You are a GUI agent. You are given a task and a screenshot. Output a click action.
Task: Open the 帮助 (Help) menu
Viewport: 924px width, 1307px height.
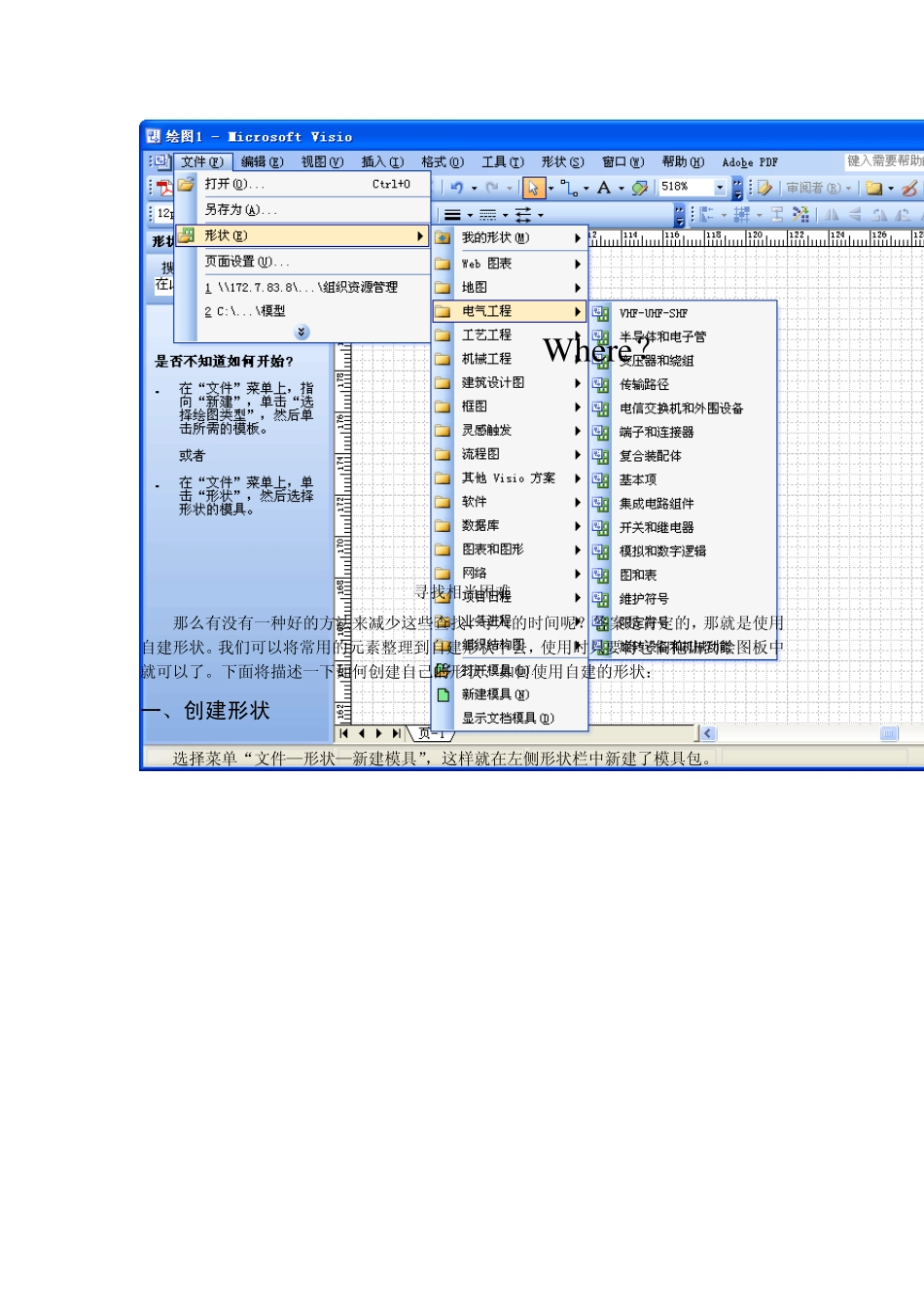683,162
